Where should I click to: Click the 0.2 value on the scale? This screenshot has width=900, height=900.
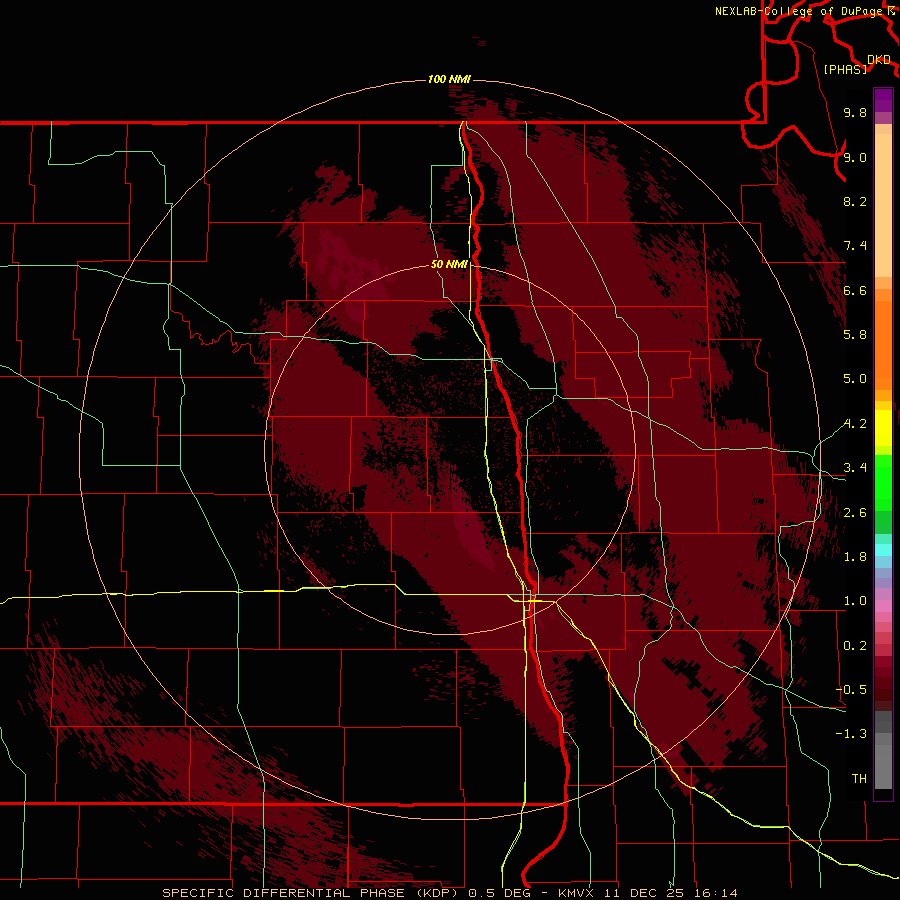click(x=855, y=646)
